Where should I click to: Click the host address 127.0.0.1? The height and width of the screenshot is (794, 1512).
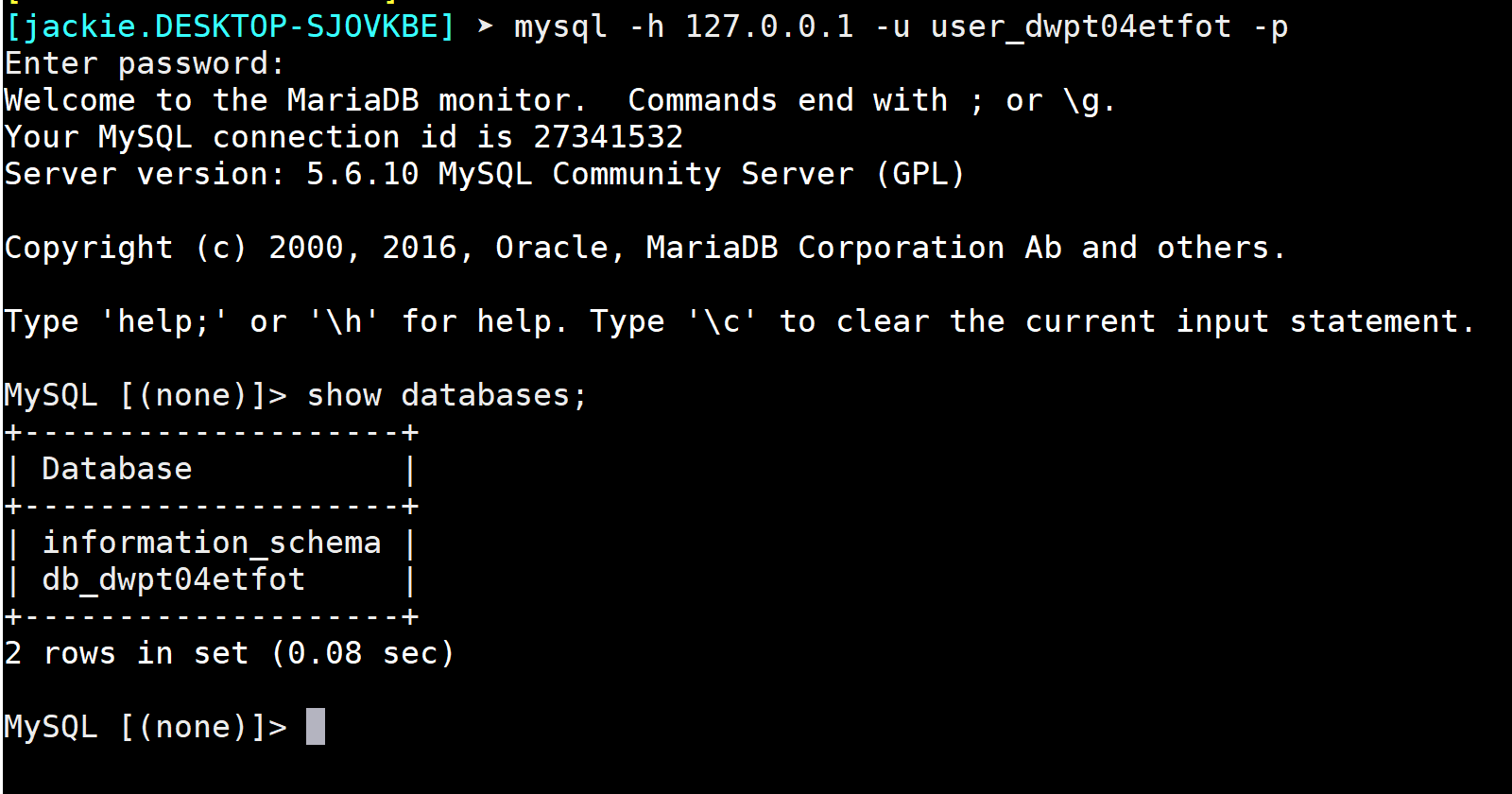coord(769,26)
